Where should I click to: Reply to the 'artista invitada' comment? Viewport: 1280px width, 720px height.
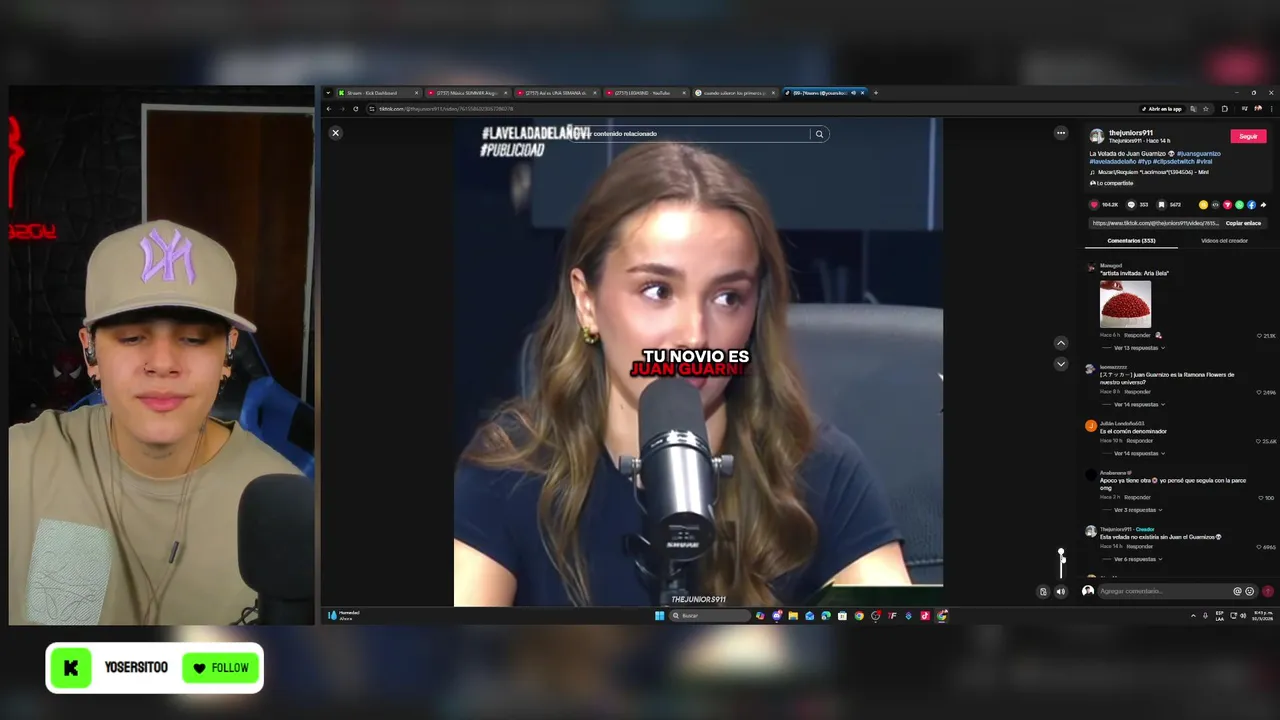pyautogui.click(x=1137, y=335)
